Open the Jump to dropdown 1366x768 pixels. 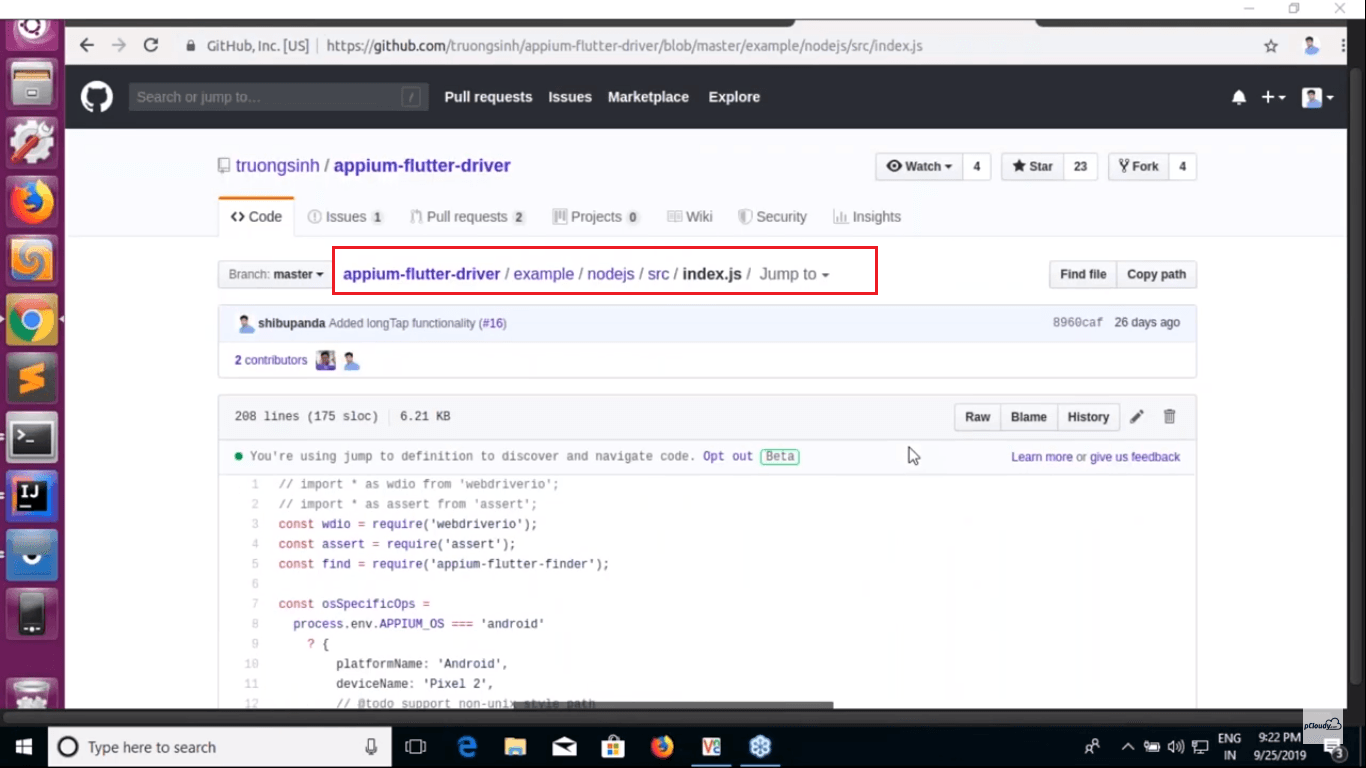tap(794, 274)
